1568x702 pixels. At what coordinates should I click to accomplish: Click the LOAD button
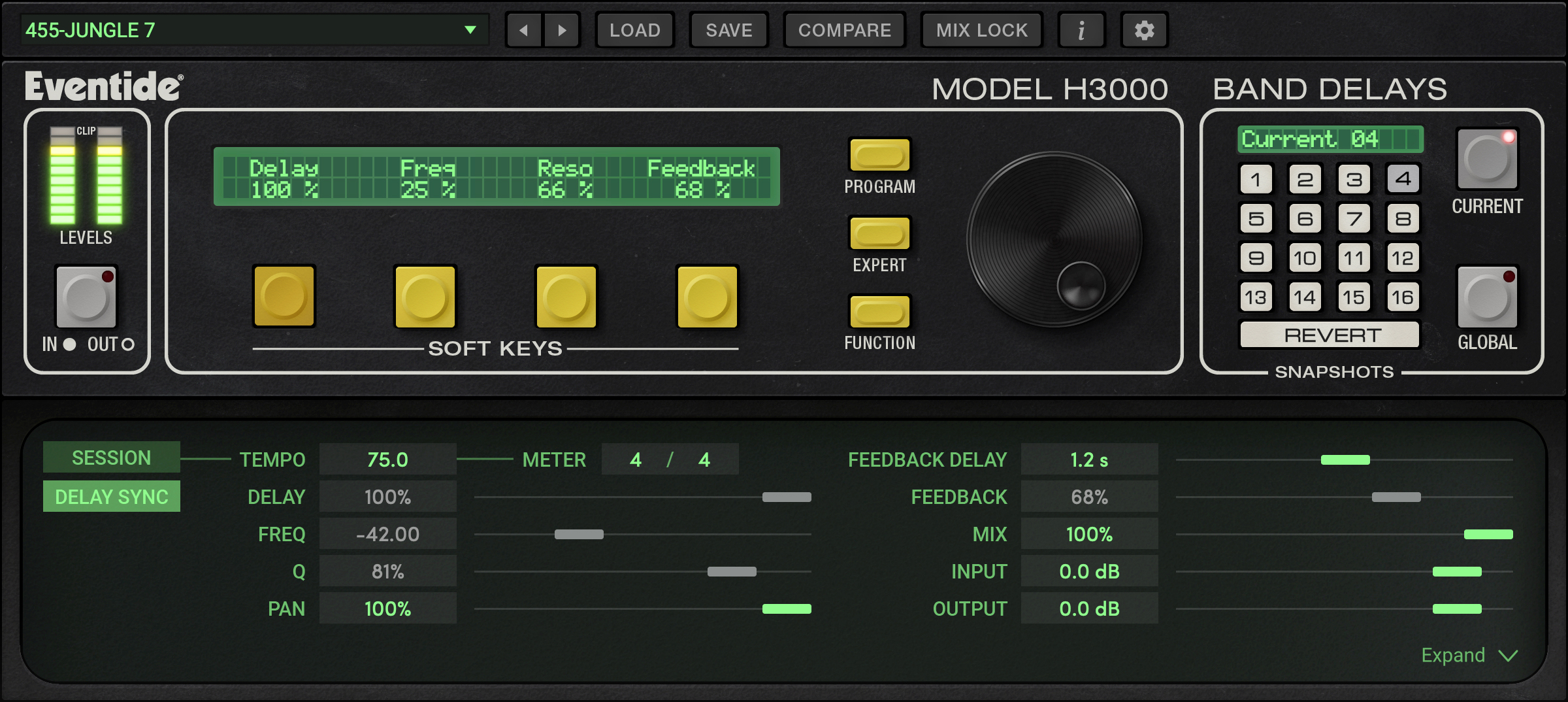(635, 30)
